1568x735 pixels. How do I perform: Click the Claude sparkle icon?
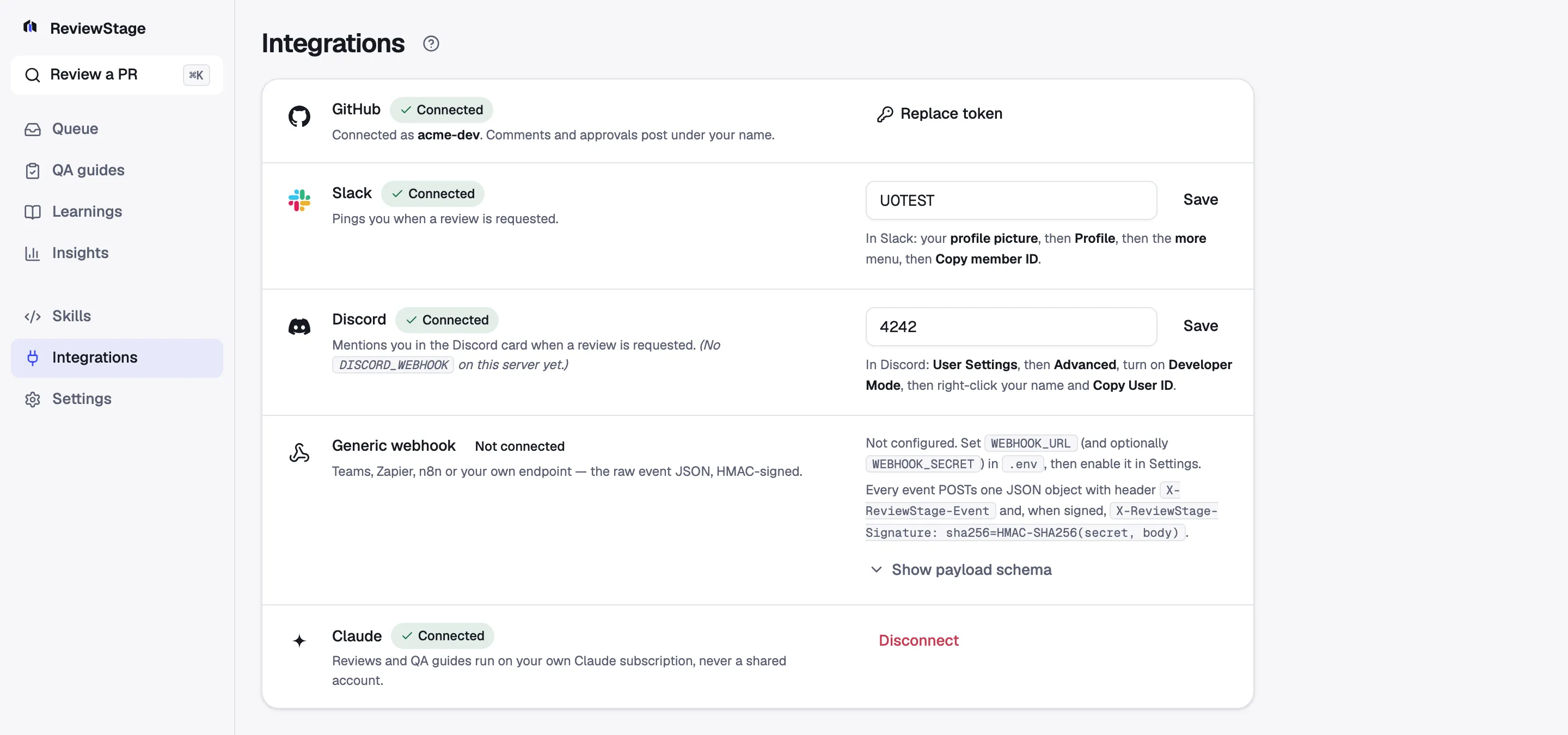click(x=299, y=640)
